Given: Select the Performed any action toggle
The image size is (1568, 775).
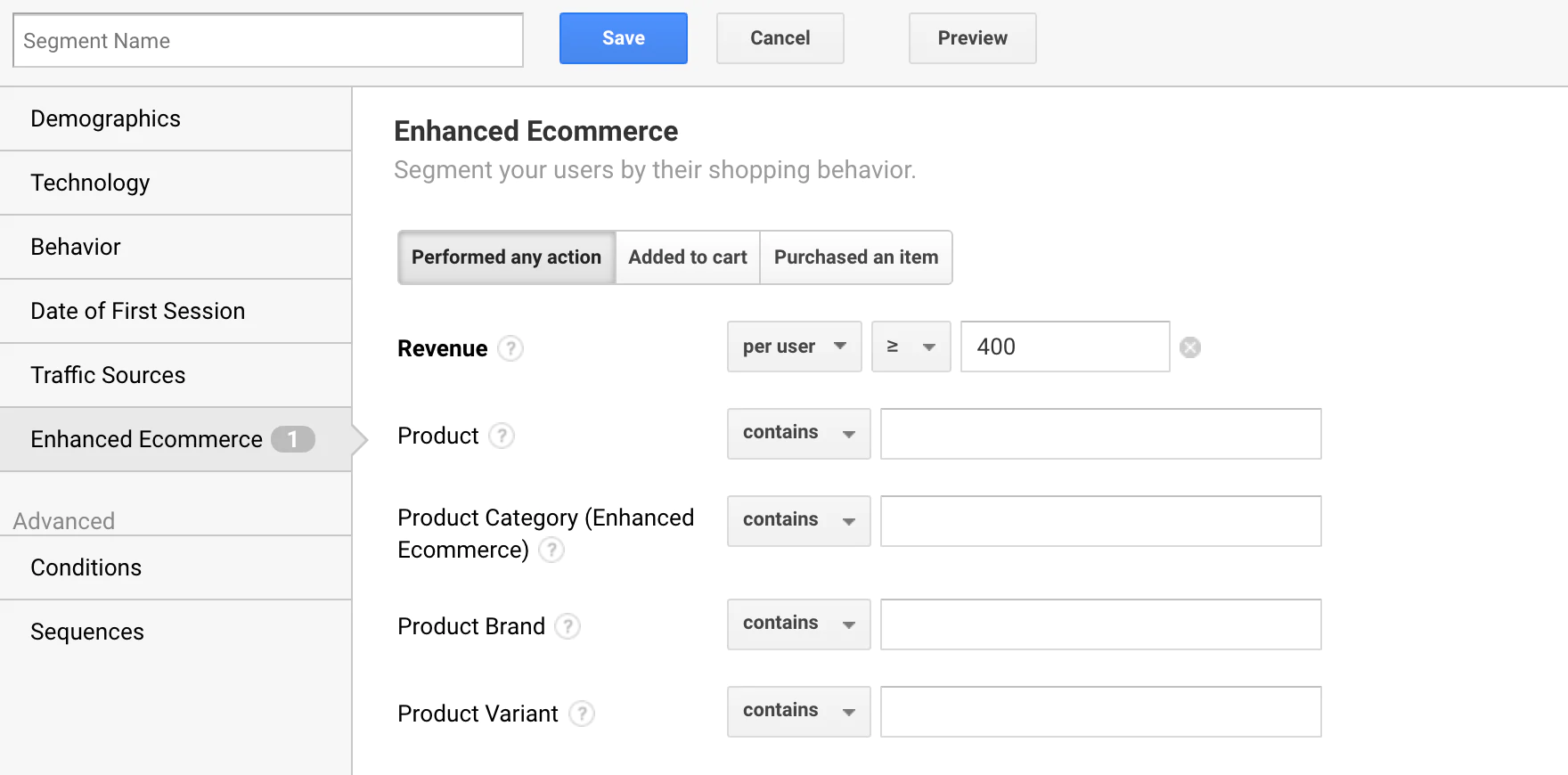Looking at the screenshot, I should pyautogui.click(x=506, y=257).
